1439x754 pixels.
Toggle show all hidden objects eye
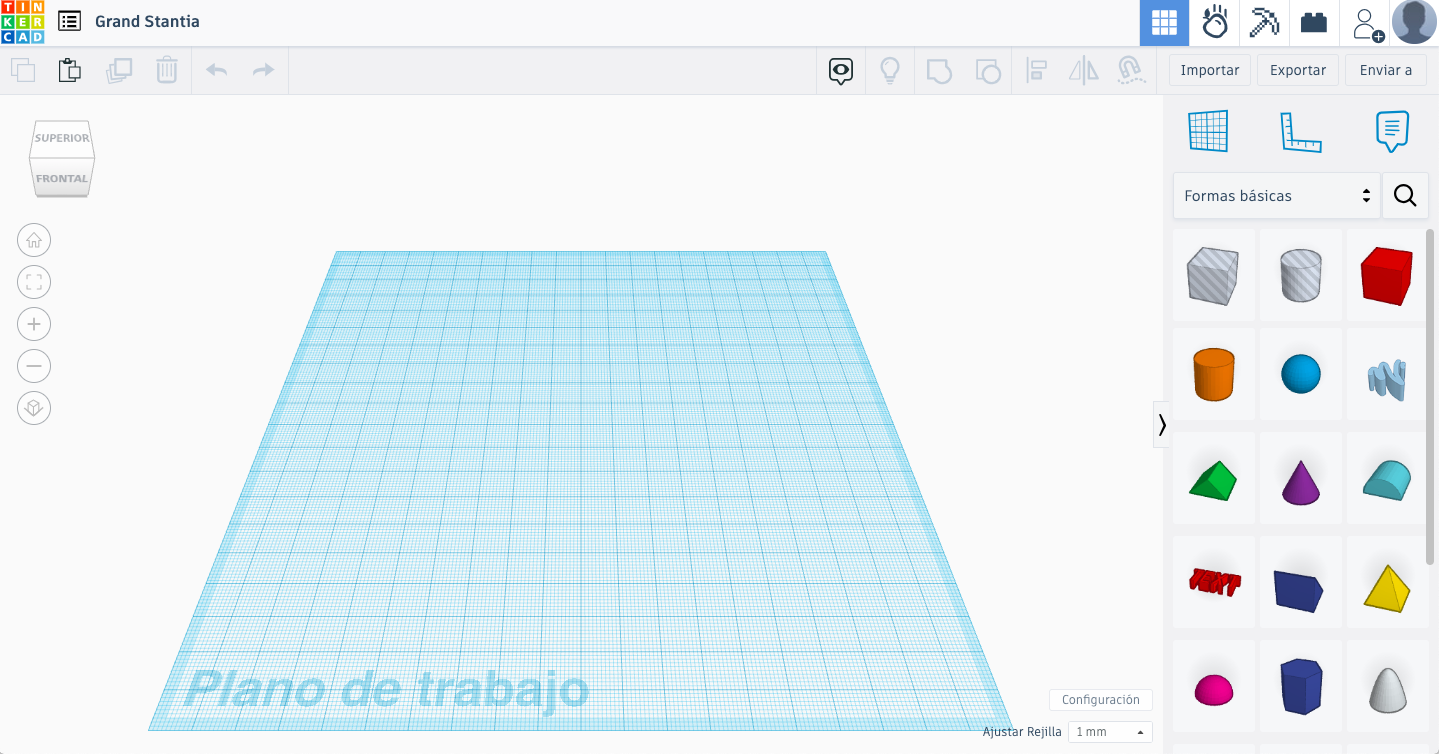coord(841,70)
